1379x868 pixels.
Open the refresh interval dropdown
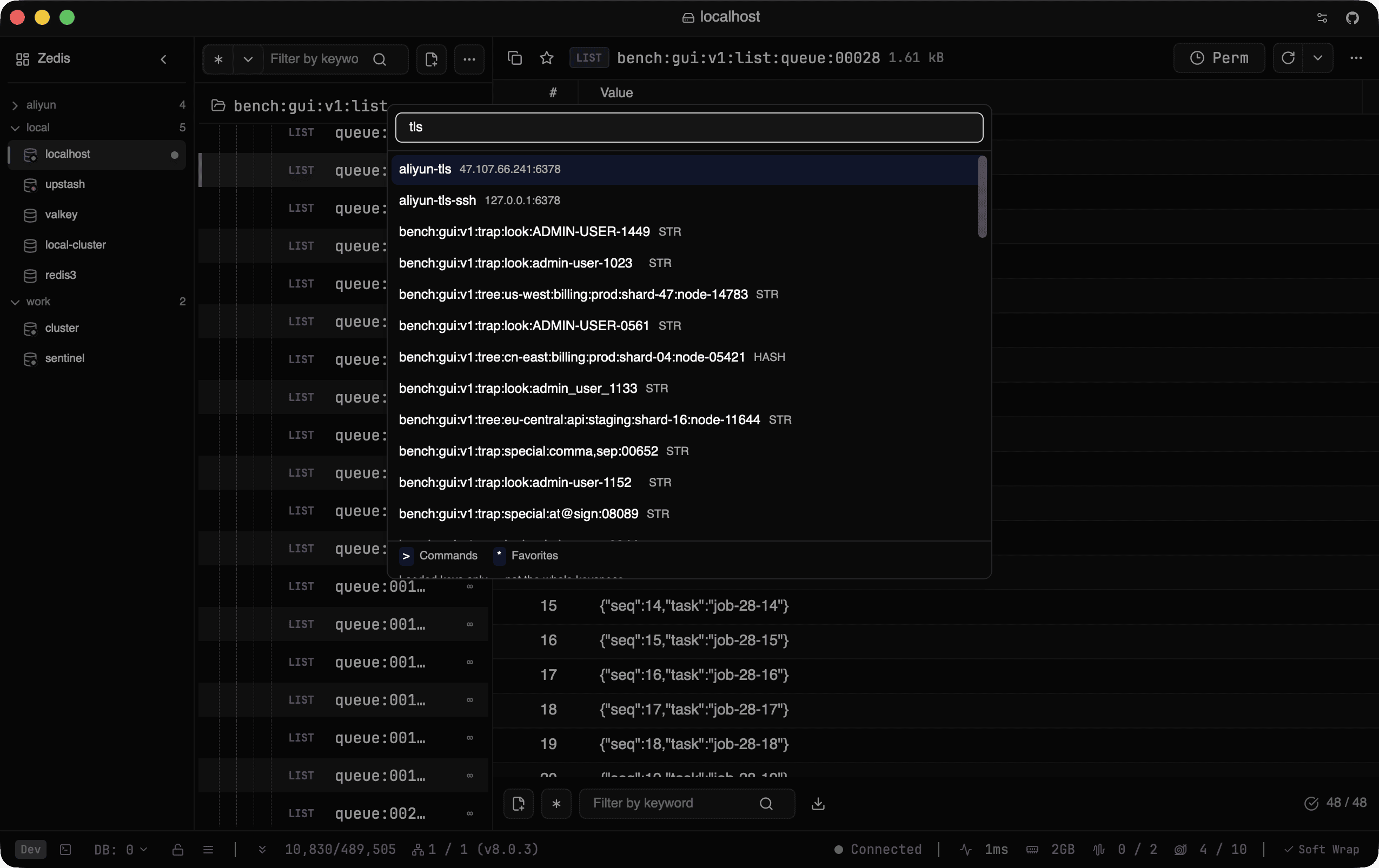tap(1318, 58)
